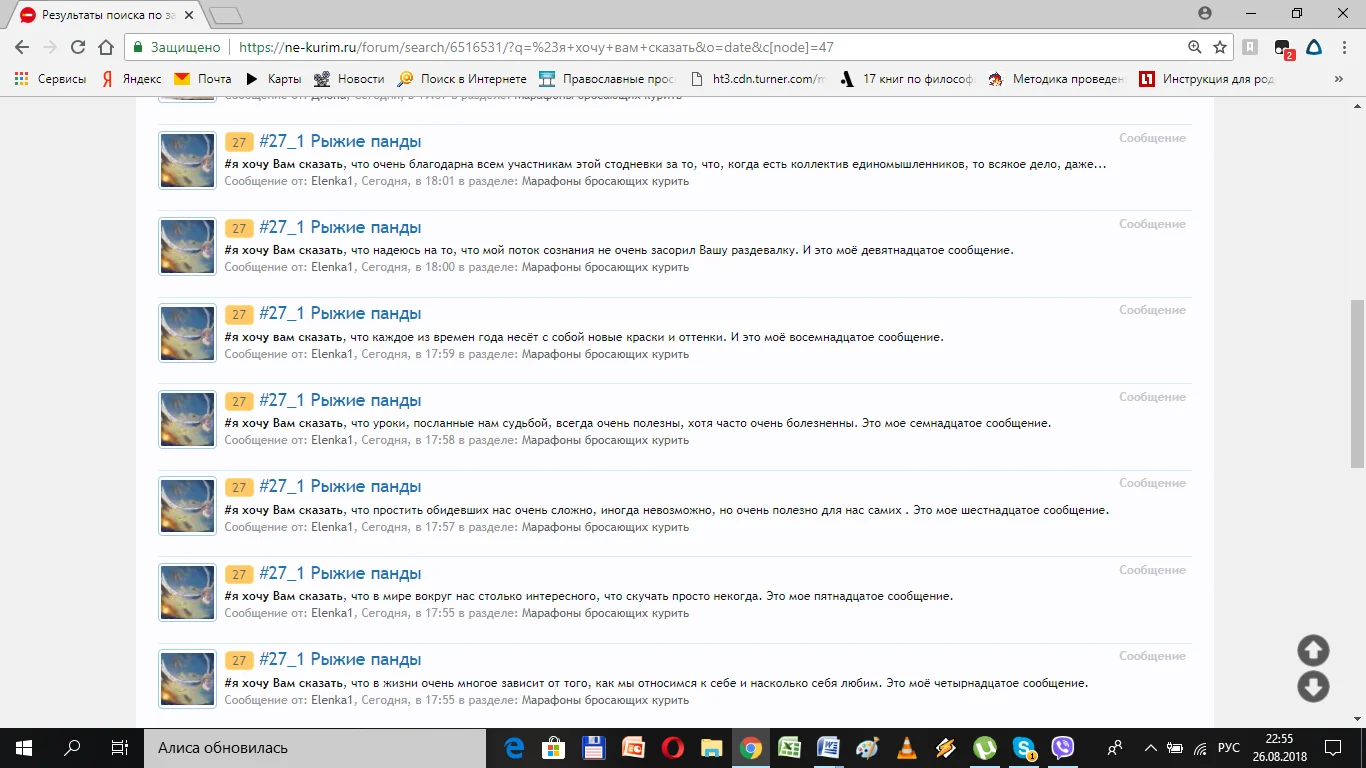
Task: Open the 17 книг по философии bookmark
Action: pos(906,78)
